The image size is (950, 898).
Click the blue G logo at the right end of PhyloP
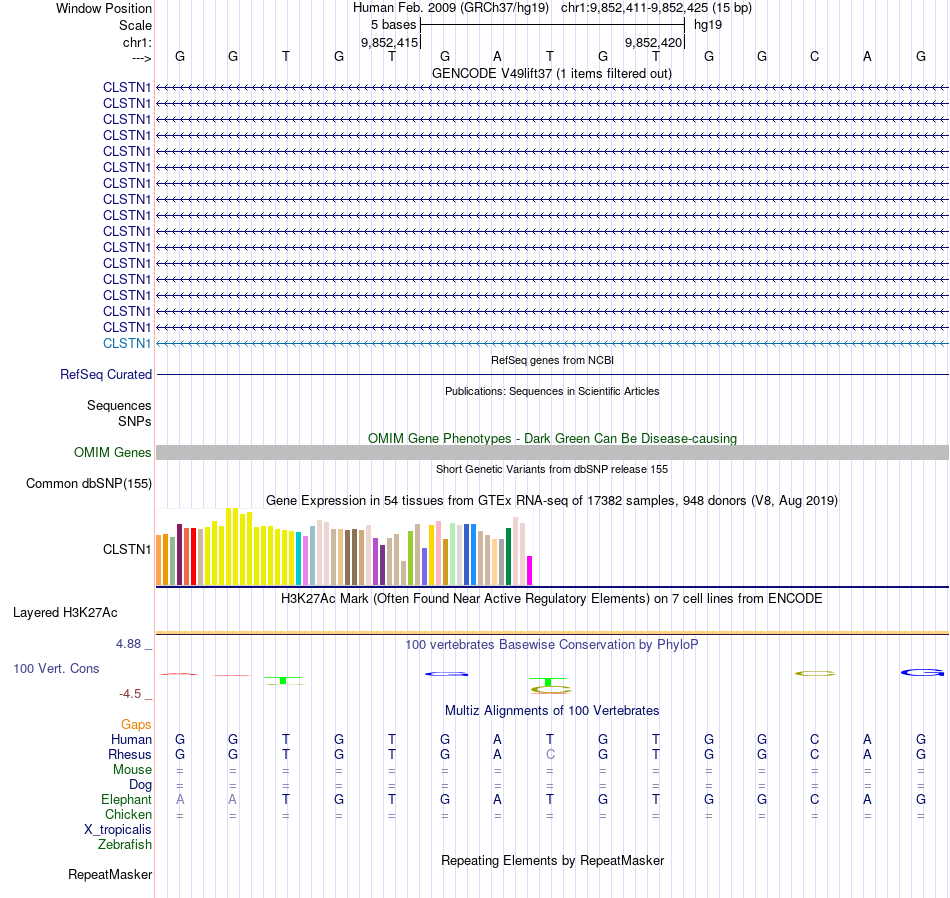click(x=922, y=673)
